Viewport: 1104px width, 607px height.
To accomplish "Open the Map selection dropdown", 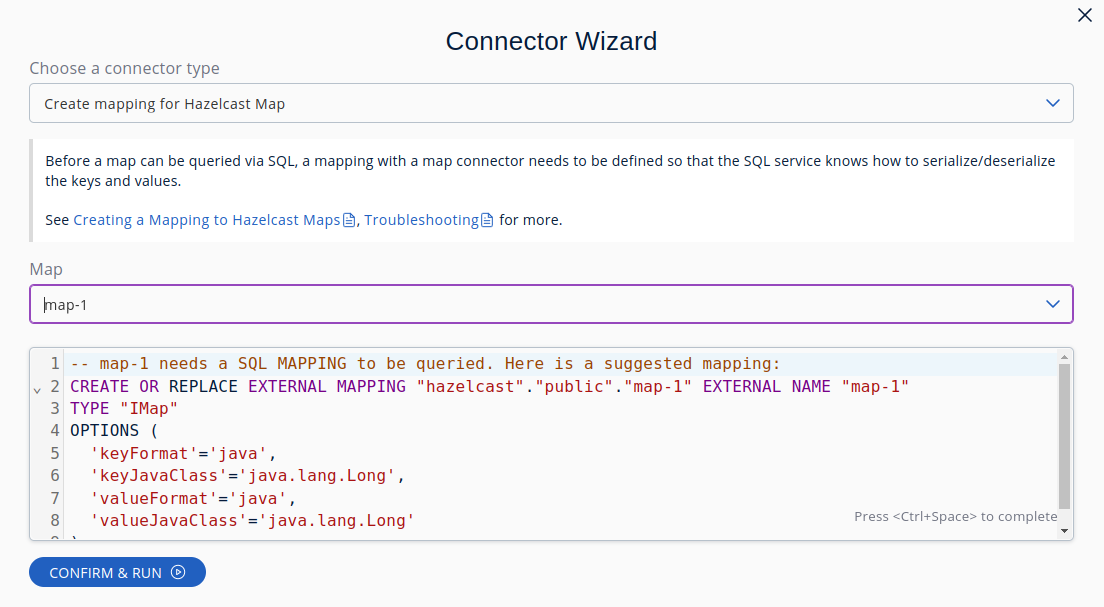I will click(550, 303).
